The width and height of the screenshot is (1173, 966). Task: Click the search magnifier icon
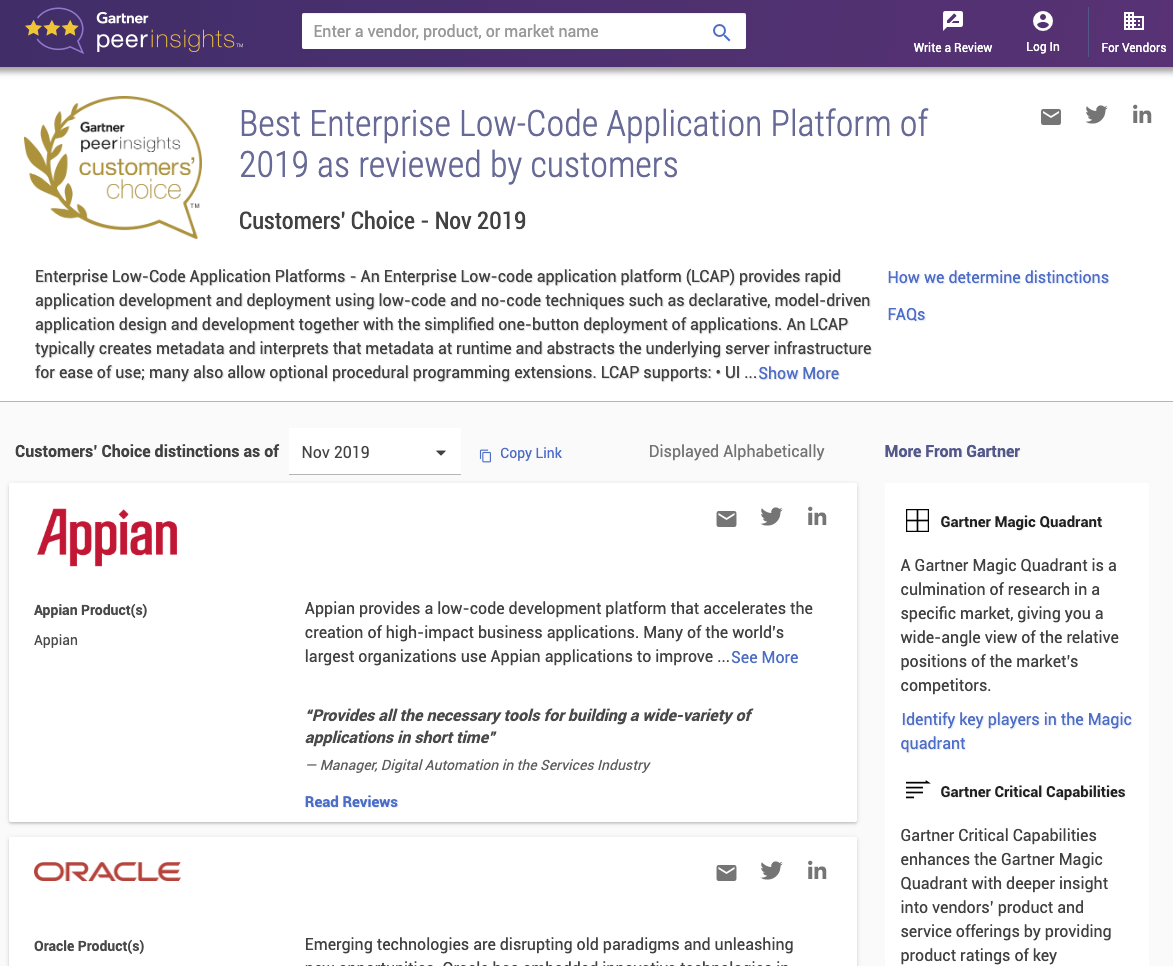point(720,32)
